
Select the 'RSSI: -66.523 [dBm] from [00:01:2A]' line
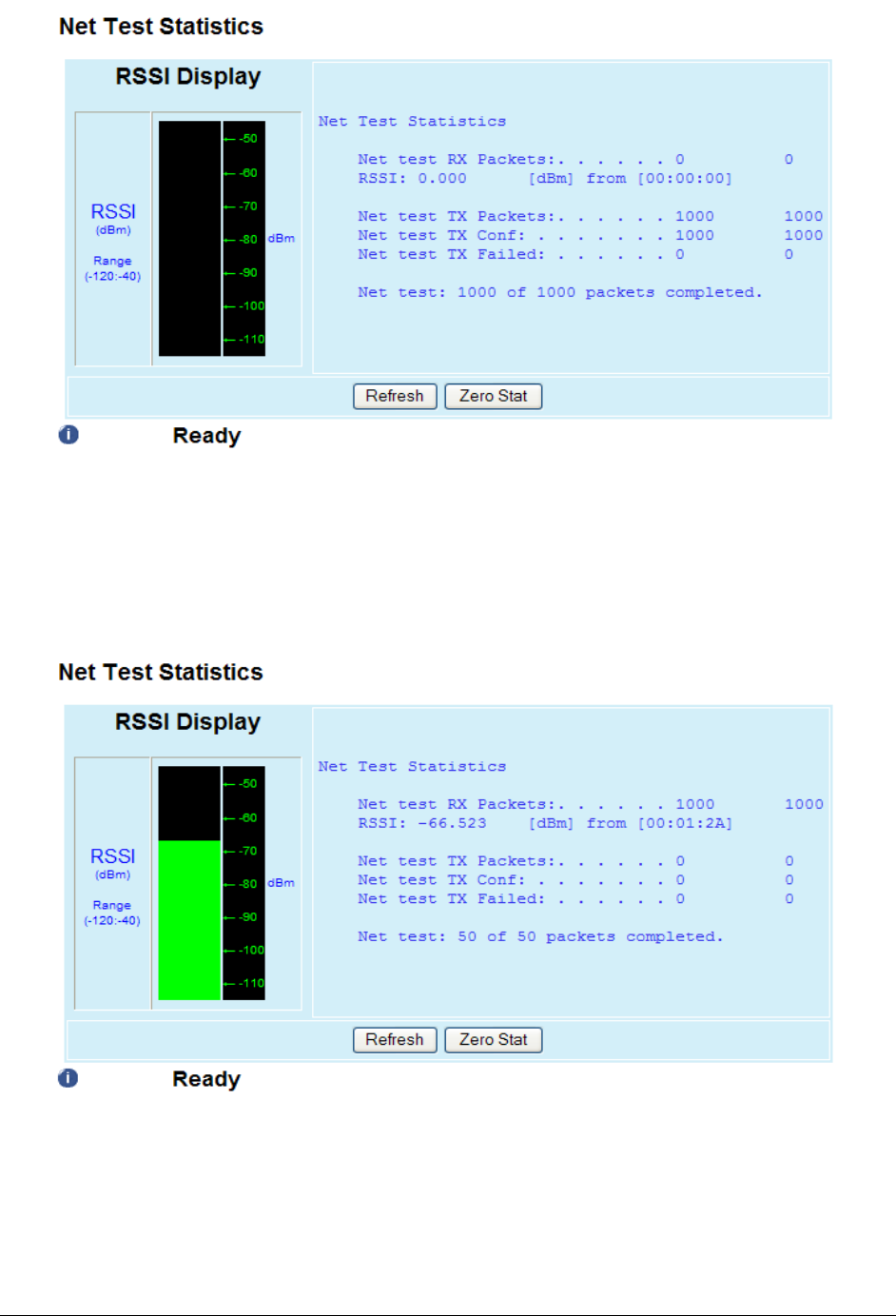(x=545, y=823)
